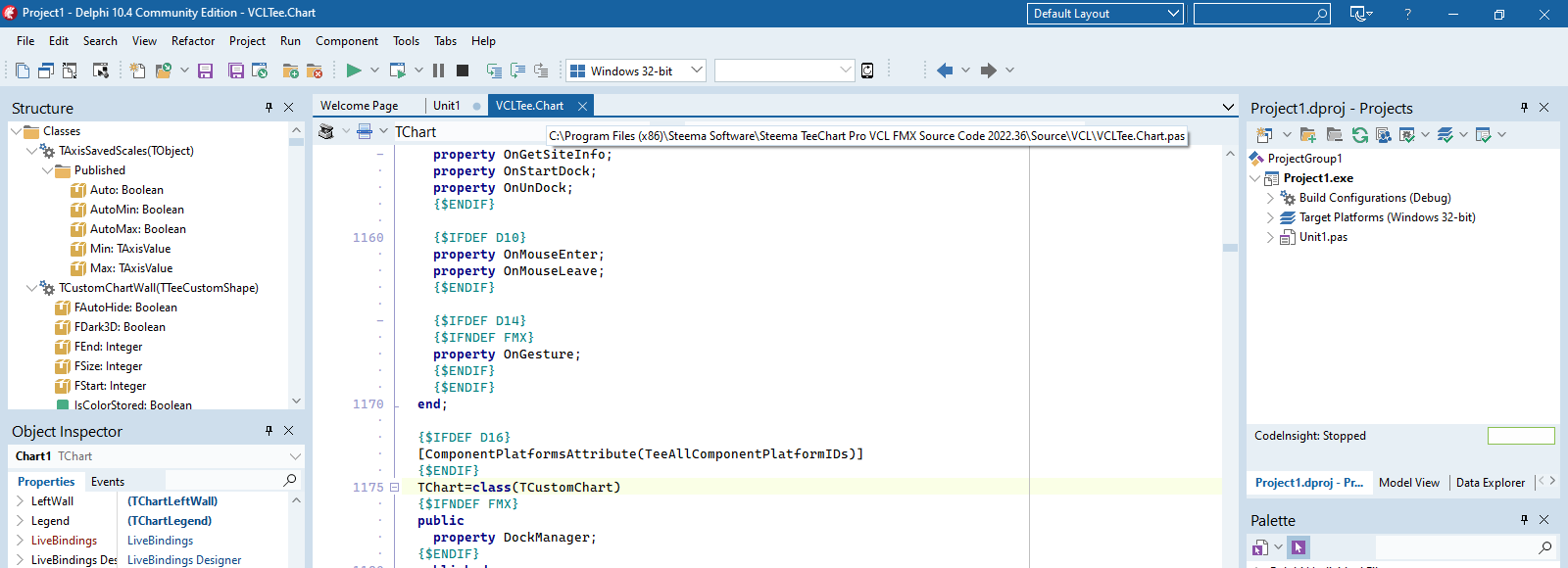
Task: Click the Help question mark in title bar
Action: 1407,14
